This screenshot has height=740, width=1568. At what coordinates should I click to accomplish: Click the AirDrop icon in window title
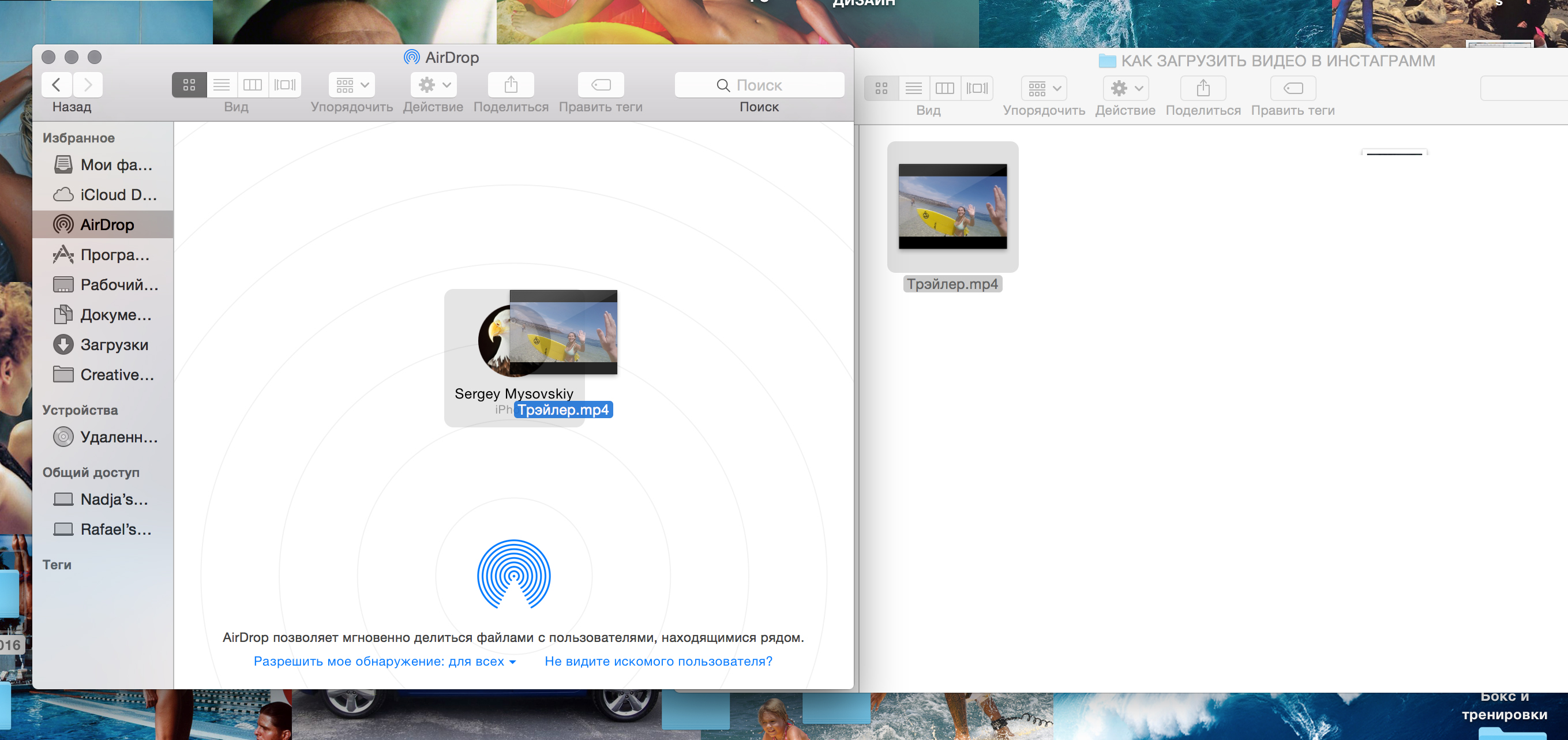[x=411, y=57]
